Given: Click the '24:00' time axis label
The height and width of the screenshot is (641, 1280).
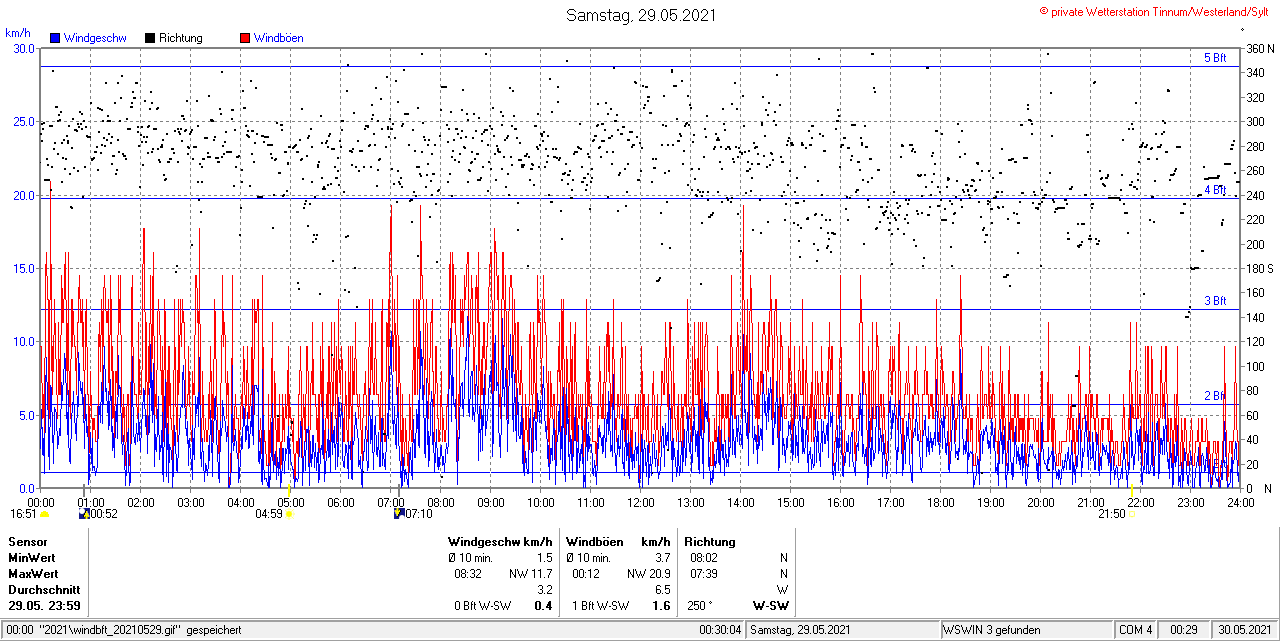Looking at the screenshot, I should (x=1240, y=502).
